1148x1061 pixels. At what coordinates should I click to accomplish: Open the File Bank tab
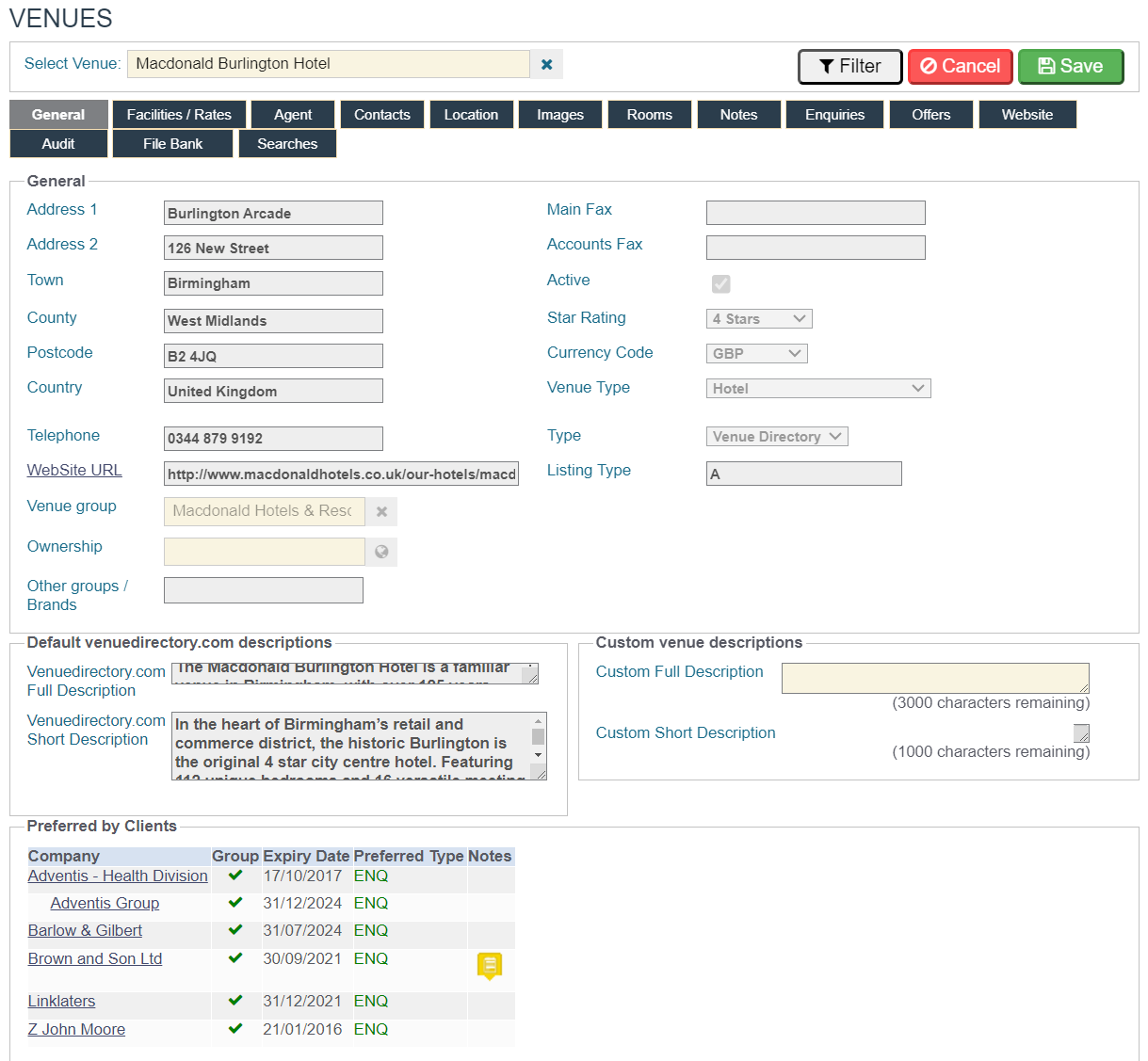pos(173,144)
